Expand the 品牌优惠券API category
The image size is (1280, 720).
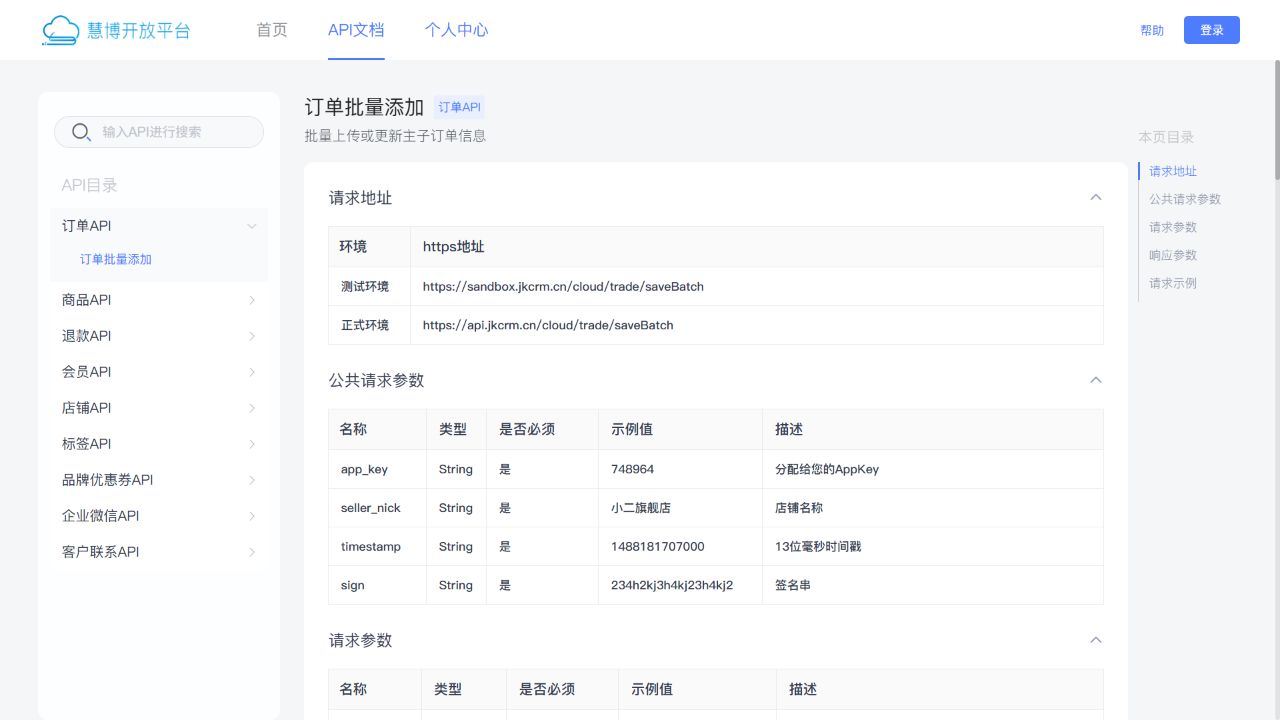[159, 480]
